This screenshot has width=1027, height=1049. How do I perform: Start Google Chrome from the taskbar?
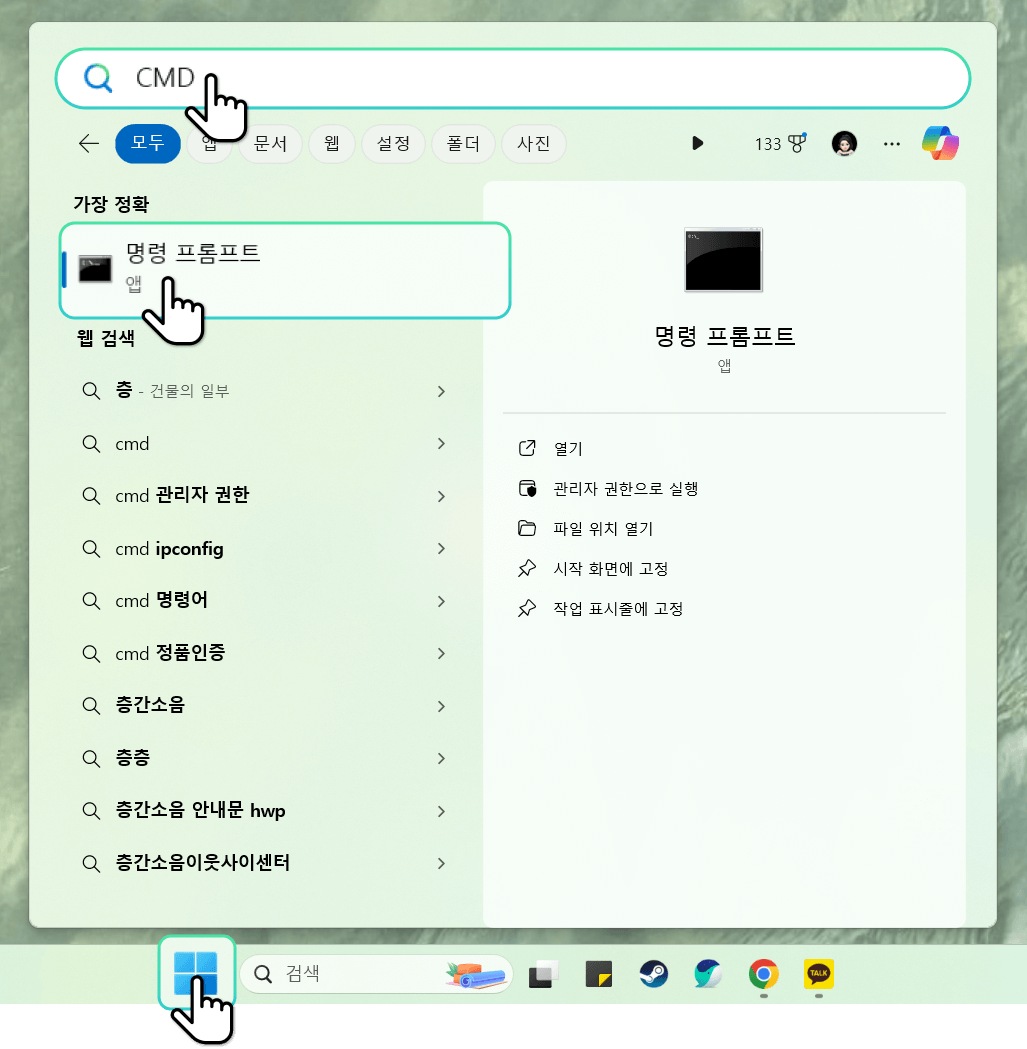click(x=763, y=974)
